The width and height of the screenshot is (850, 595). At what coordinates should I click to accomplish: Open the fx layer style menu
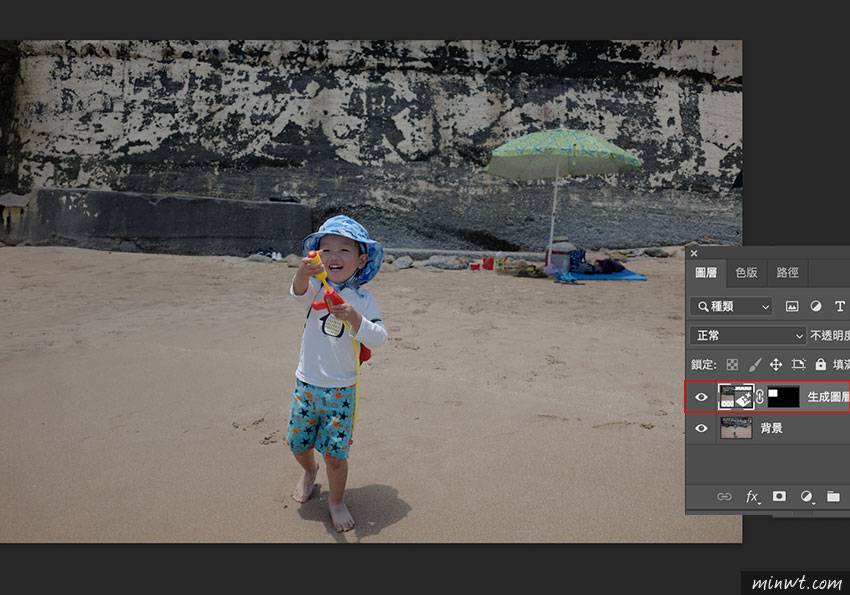click(x=752, y=496)
